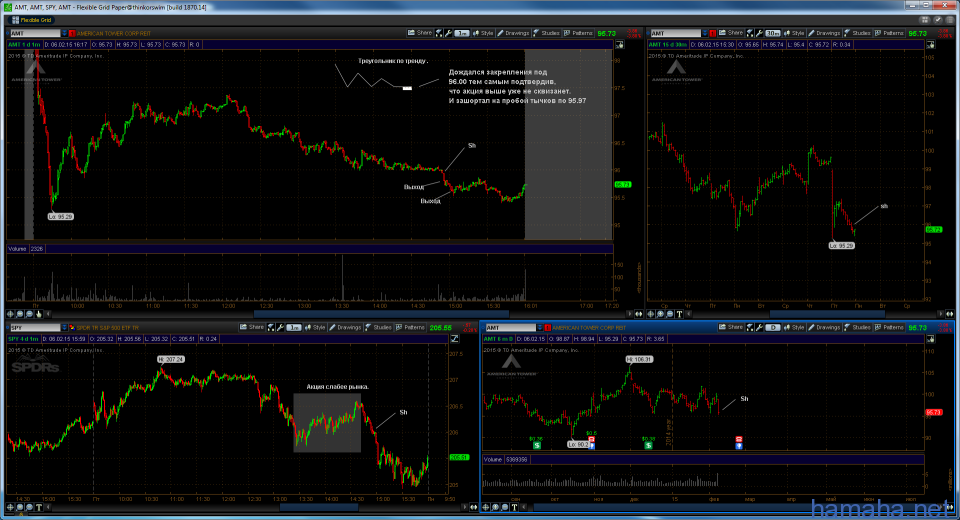Open Drawings menu on AMT 30m chart

pyautogui.click(x=824, y=33)
